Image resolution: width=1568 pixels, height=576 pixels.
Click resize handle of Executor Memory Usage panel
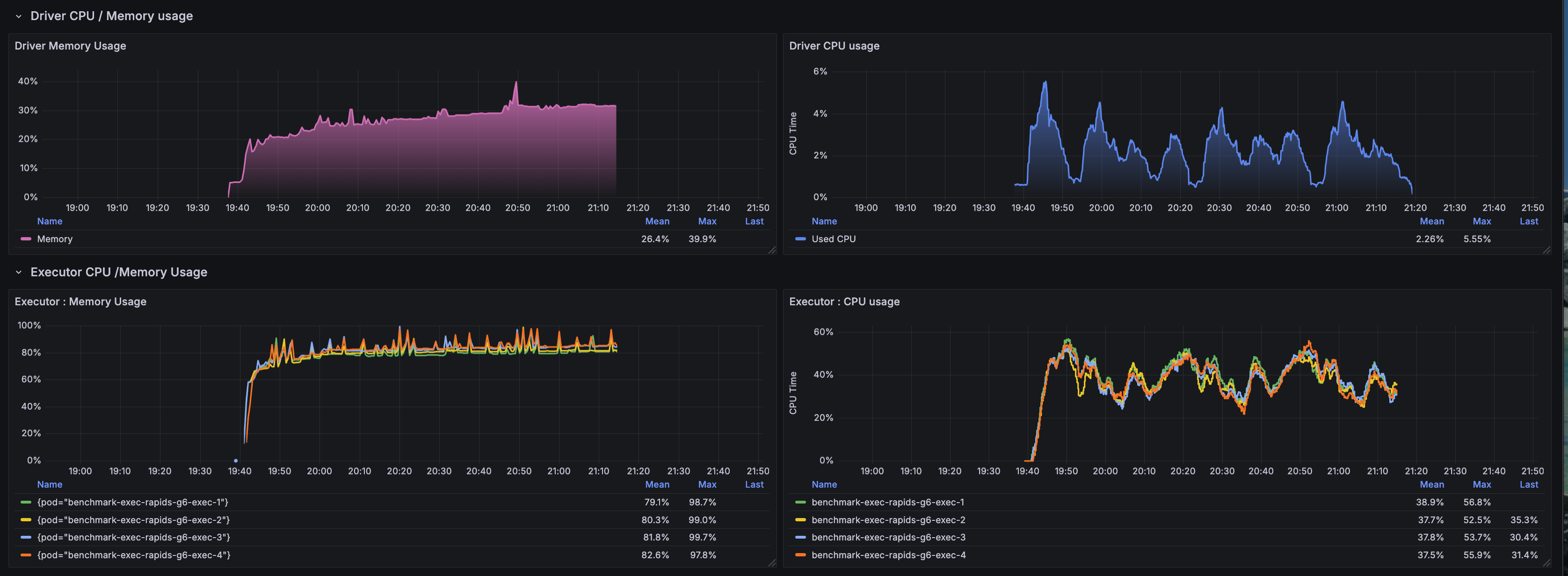[x=772, y=562]
